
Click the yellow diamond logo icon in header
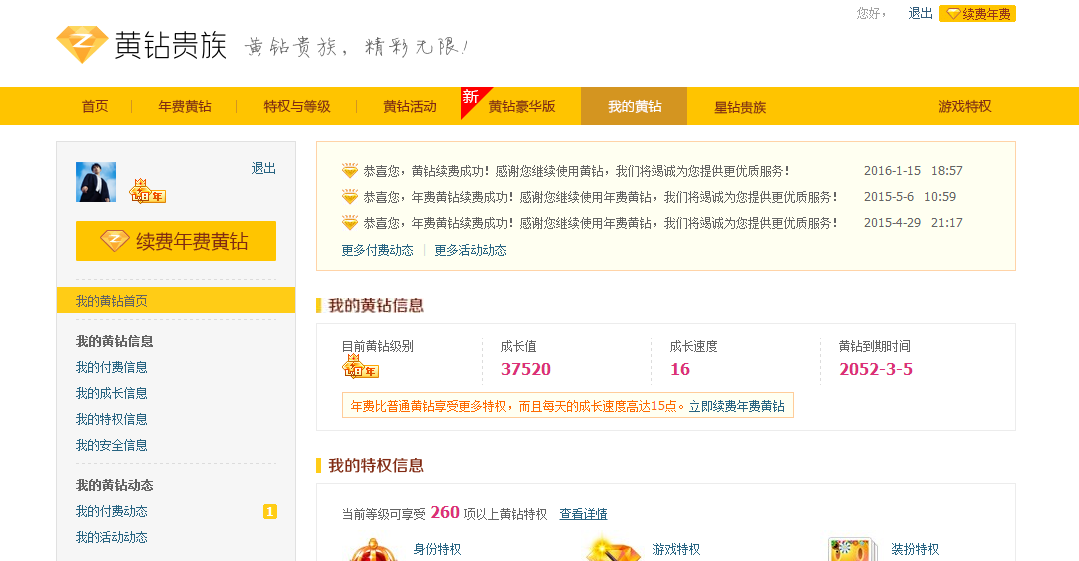click(82, 45)
